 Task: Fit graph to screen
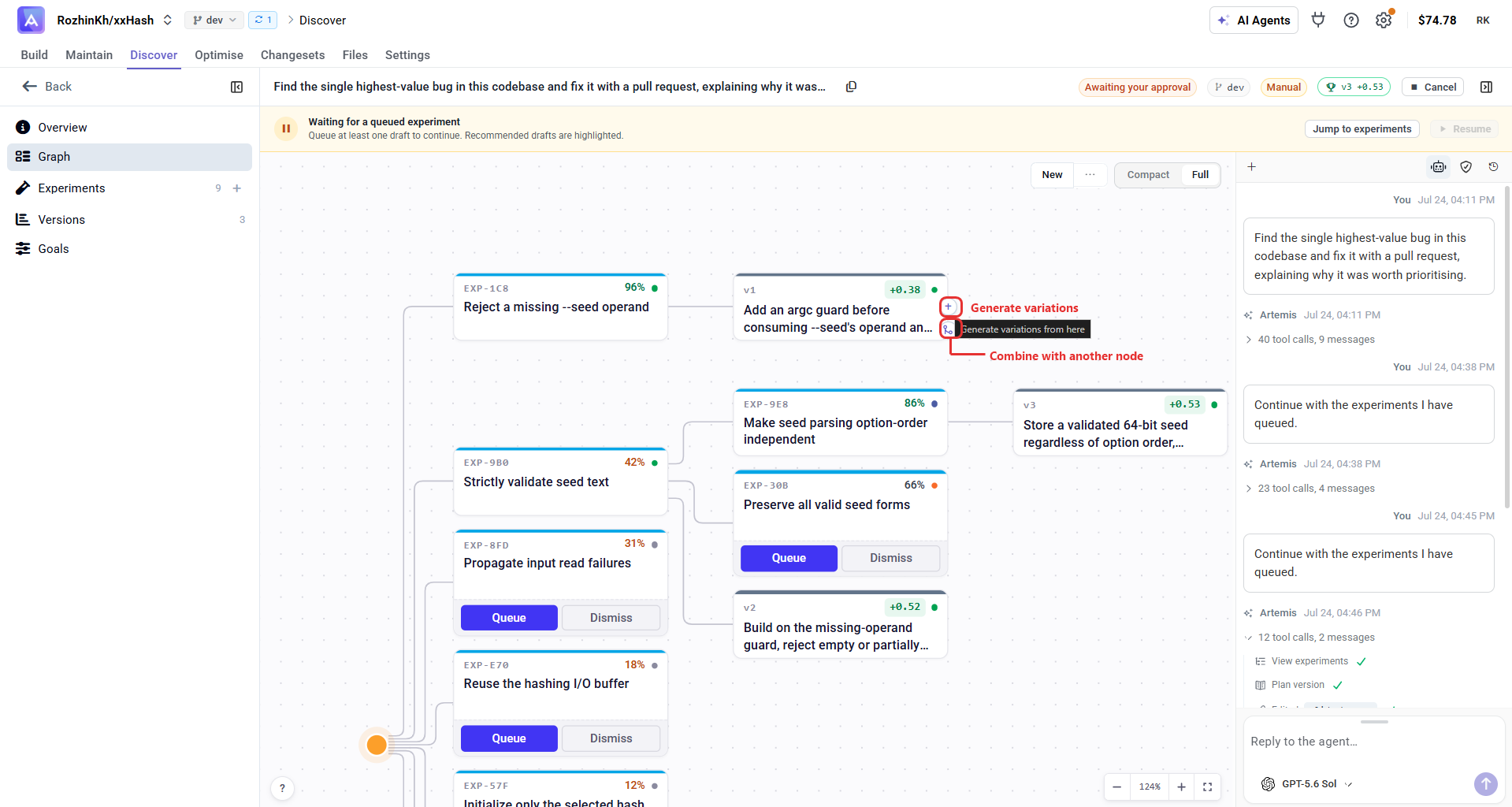tap(1207, 787)
